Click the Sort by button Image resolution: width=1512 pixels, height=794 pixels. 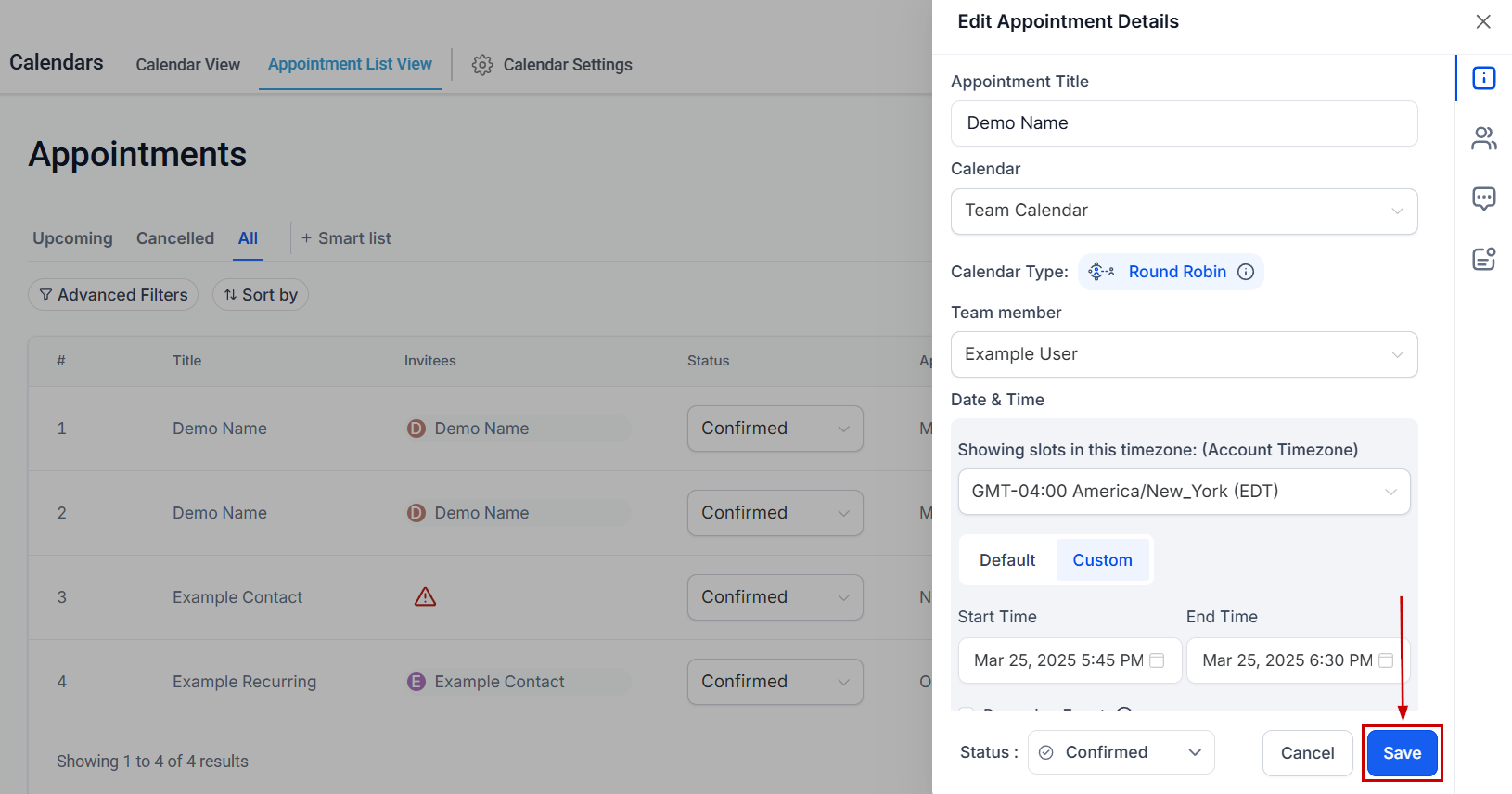(x=261, y=295)
